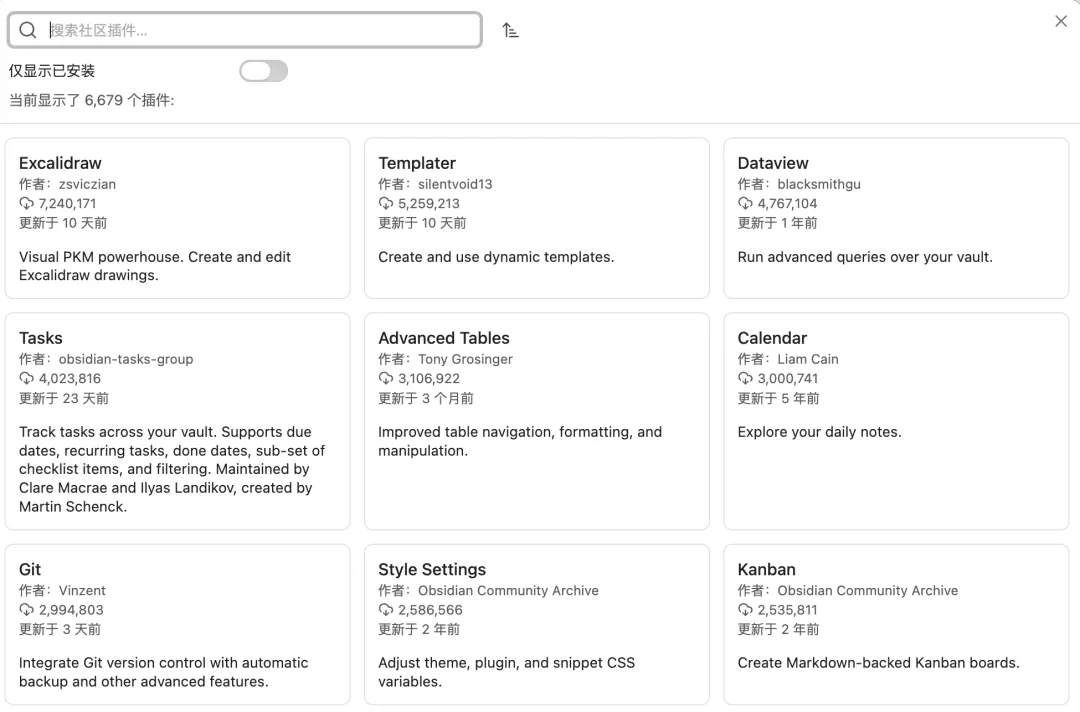This screenshot has width=1080, height=712.
Task: Click download icon beside 3,106,922
Action: pyautogui.click(x=386, y=378)
